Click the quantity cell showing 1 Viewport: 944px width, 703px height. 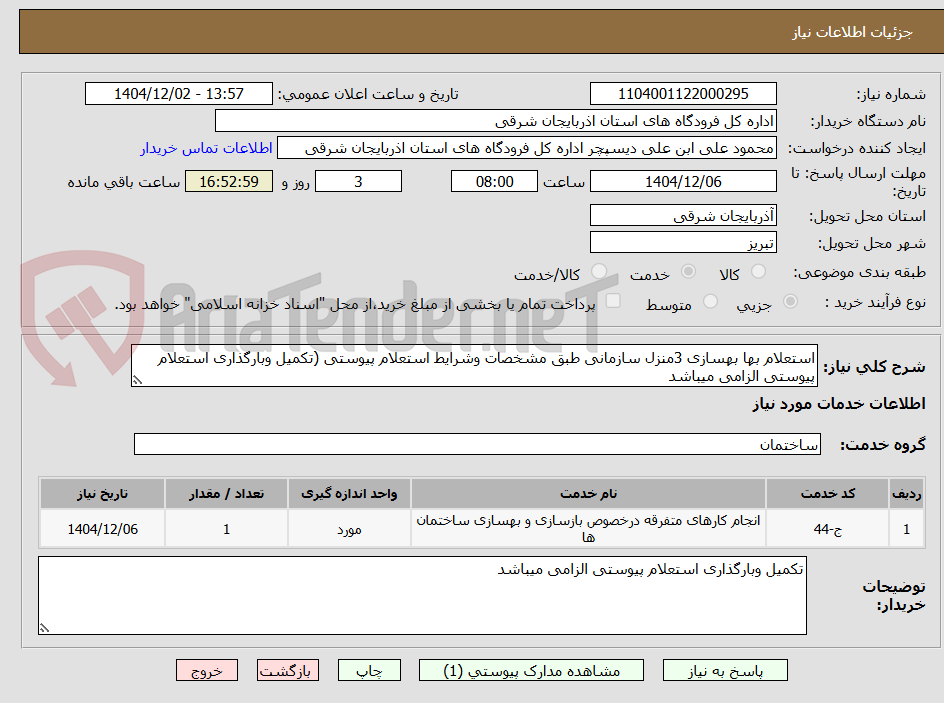click(x=226, y=528)
